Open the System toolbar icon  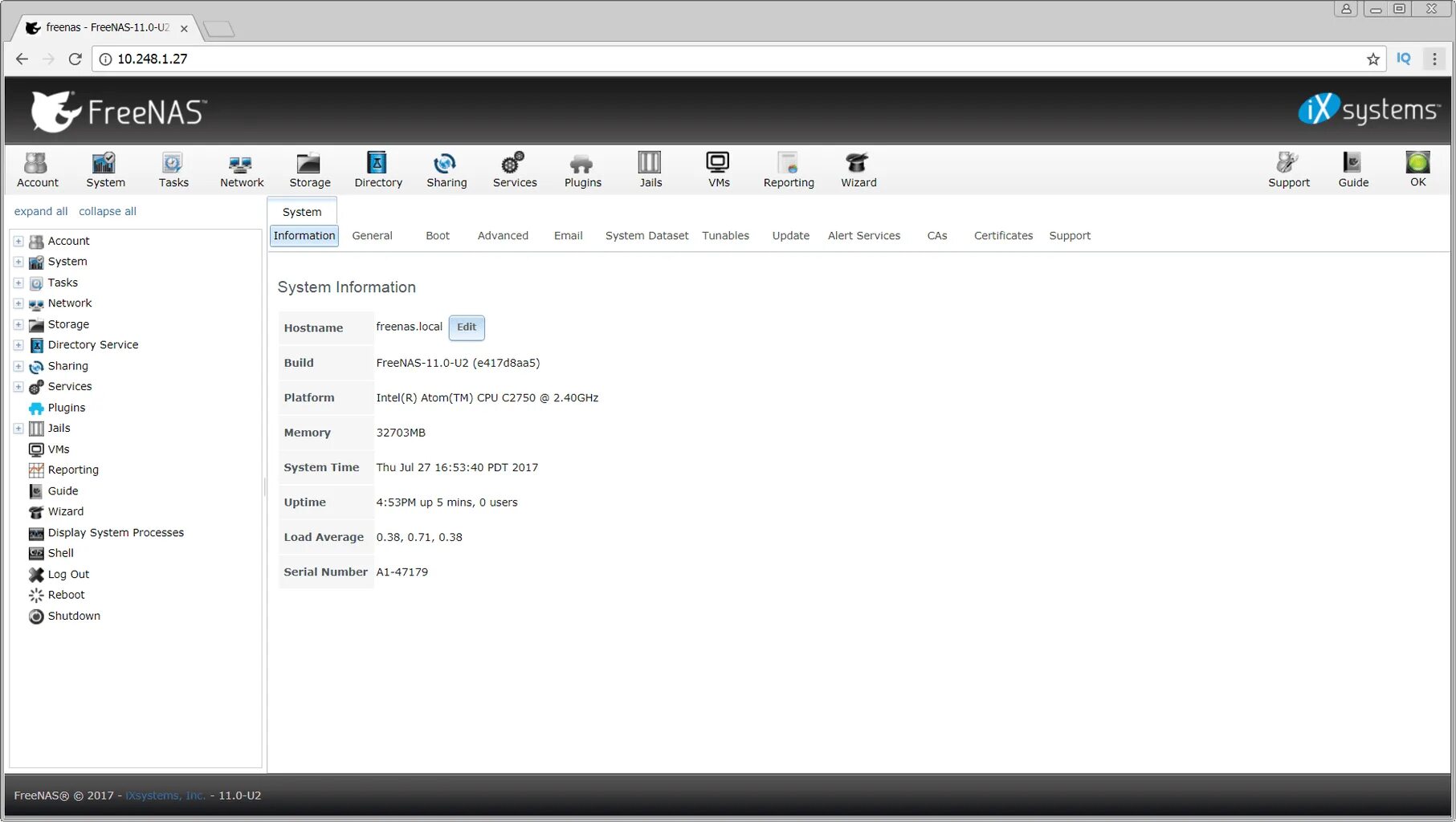(105, 169)
